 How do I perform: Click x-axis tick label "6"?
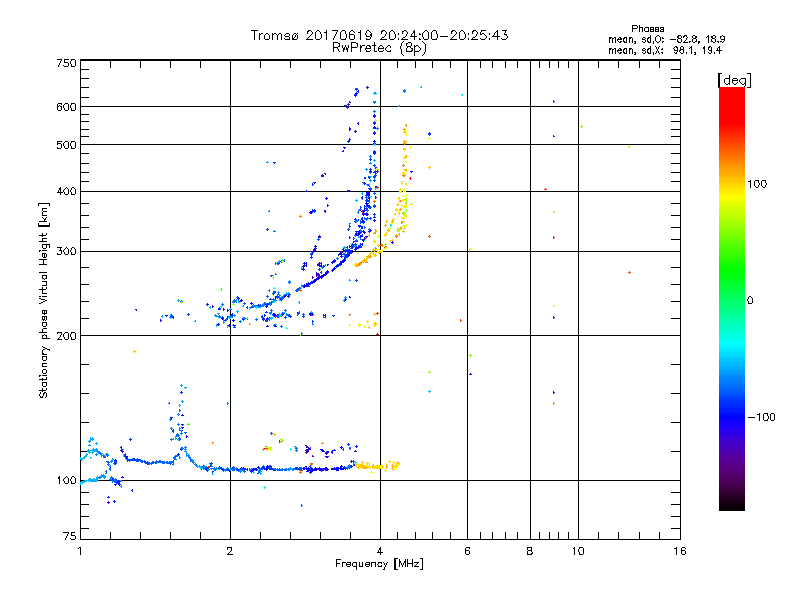coord(467,551)
